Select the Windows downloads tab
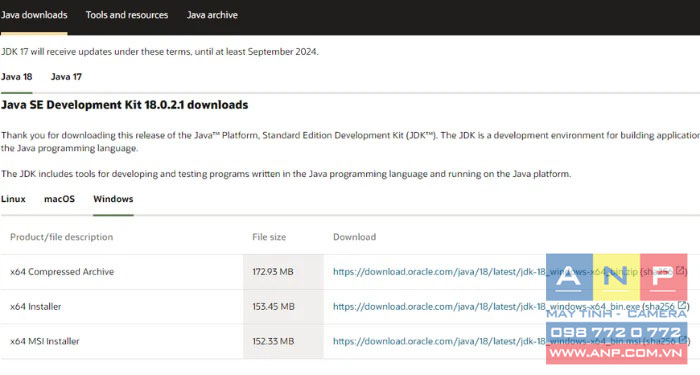Screen dimensions: 700x375 pyautogui.click(x=113, y=199)
